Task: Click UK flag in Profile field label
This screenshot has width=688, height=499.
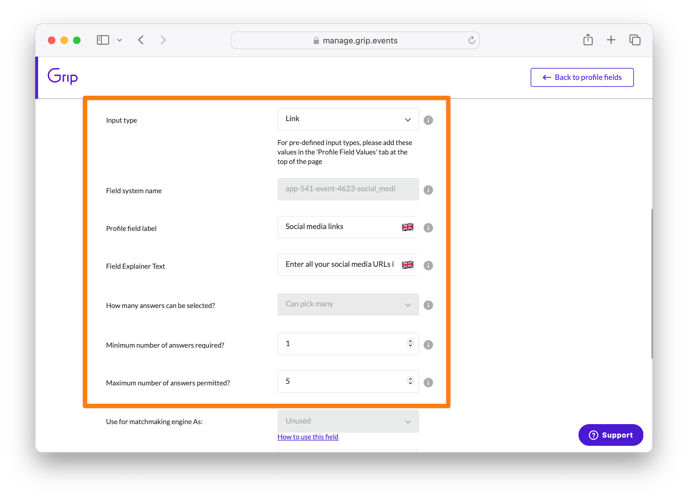Action: [408, 227]
